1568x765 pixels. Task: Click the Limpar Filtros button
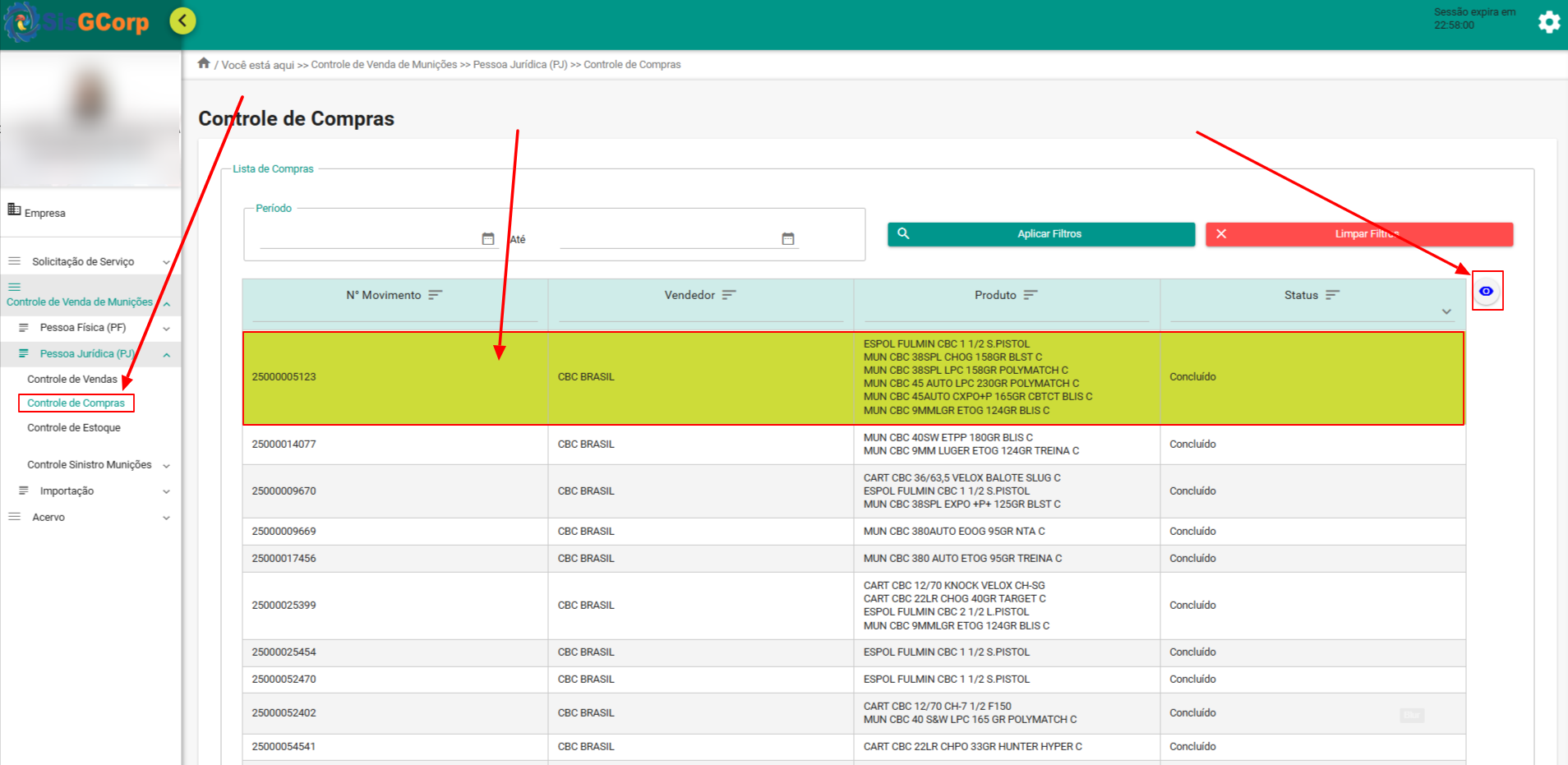(x=1358, y=234)
